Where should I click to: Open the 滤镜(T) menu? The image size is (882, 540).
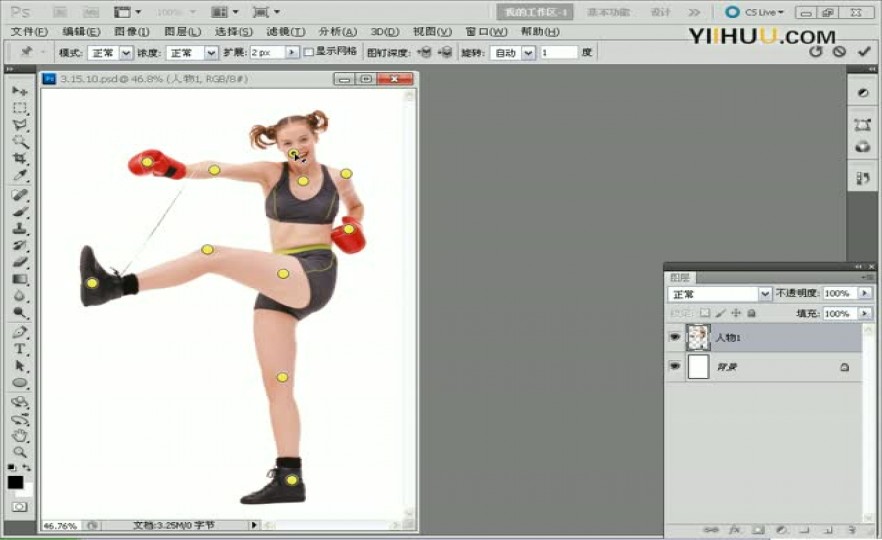tap(286, 32)
